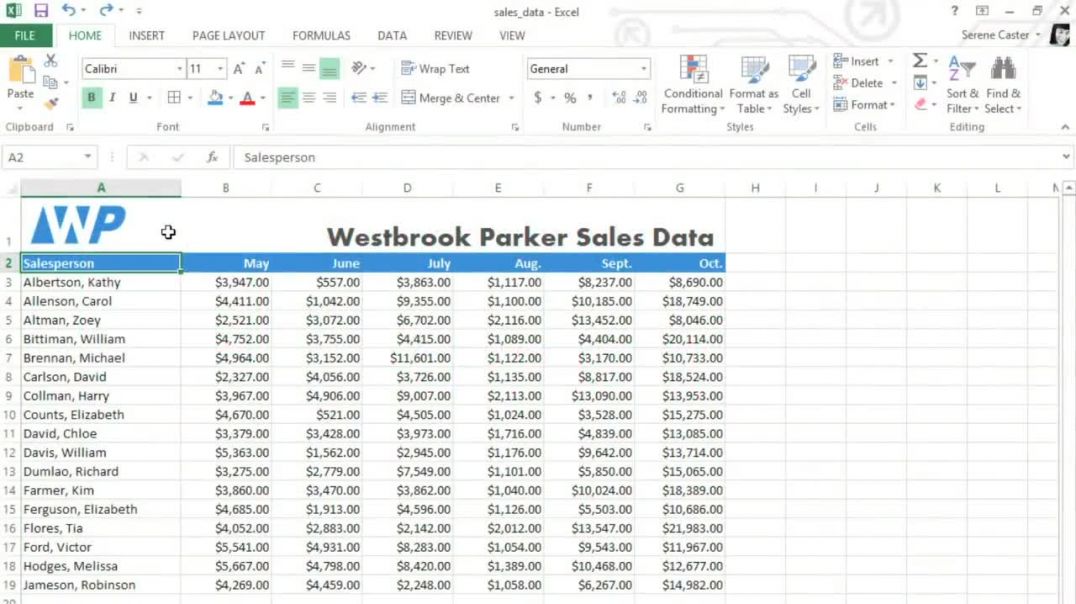Screen dimensions: 1076x604
Task: Click Format cells button
Action: tap(864, 105)
